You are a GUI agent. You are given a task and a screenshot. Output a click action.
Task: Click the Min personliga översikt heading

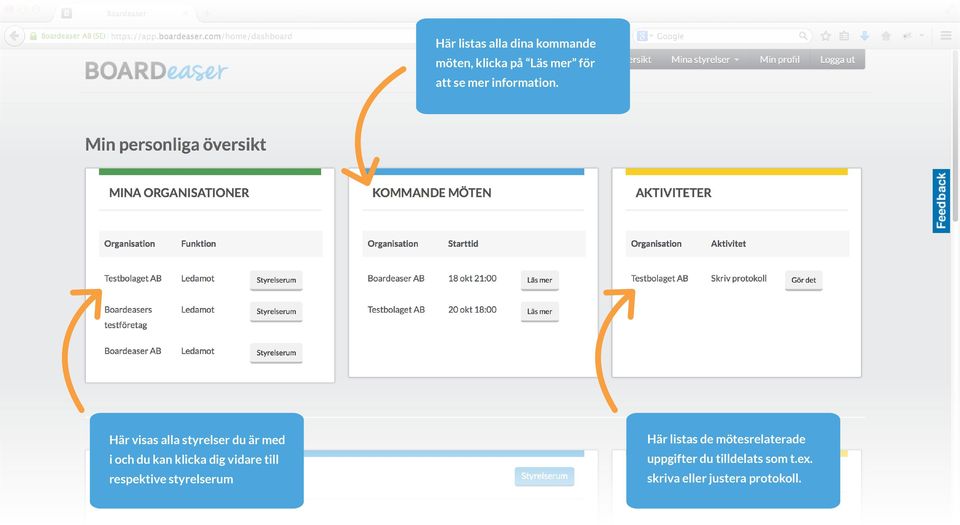tap(175, 144)
